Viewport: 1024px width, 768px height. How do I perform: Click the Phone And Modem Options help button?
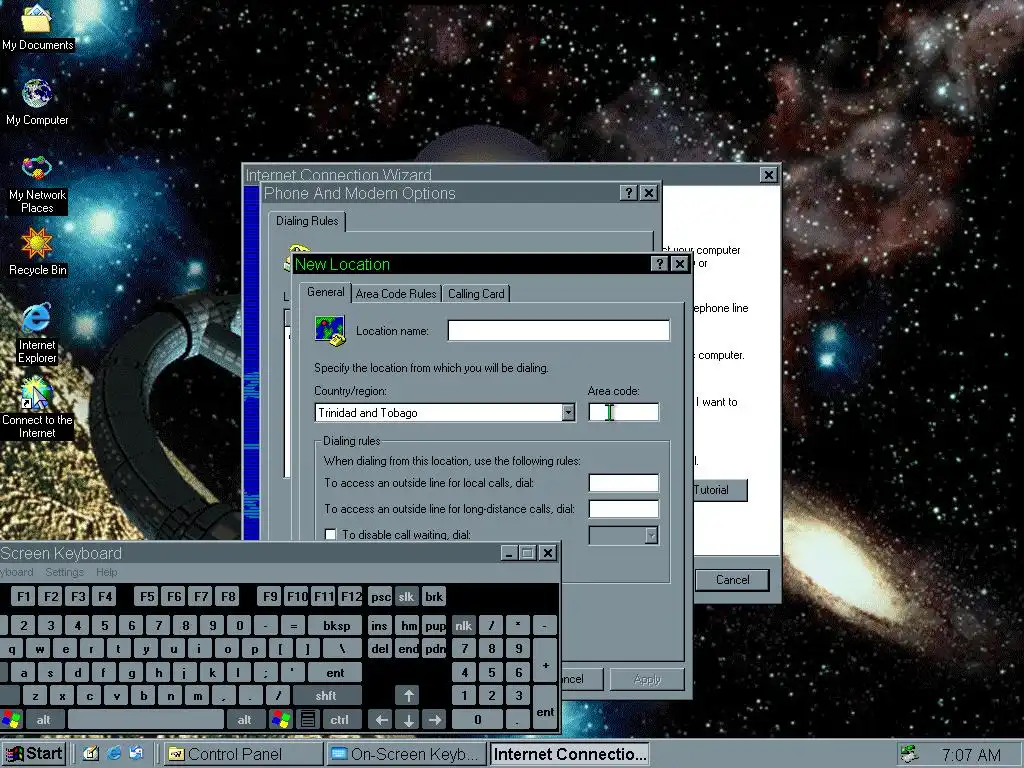[628, 193]
